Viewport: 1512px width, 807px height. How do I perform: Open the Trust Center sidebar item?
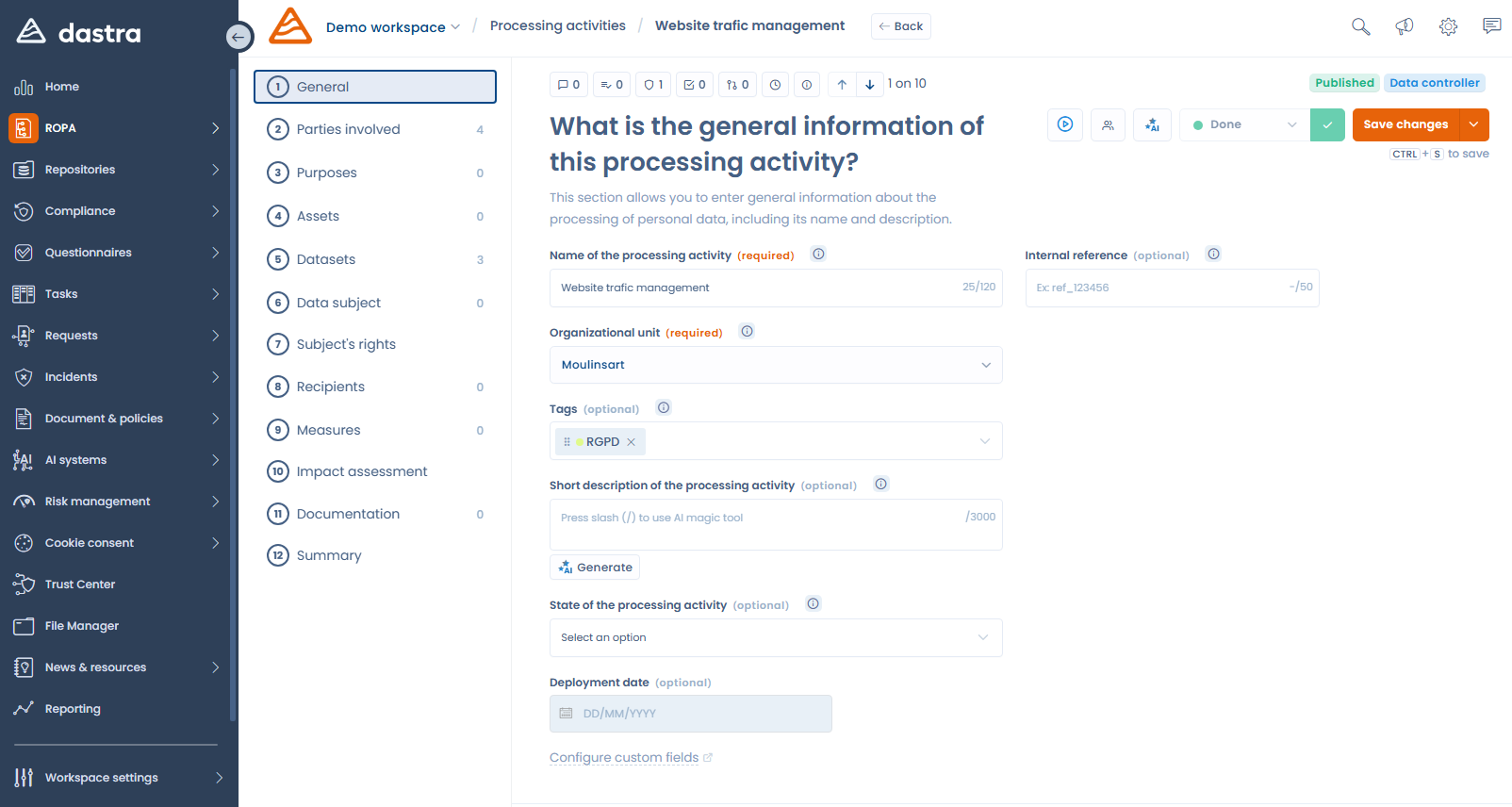[x=80, y=585]
